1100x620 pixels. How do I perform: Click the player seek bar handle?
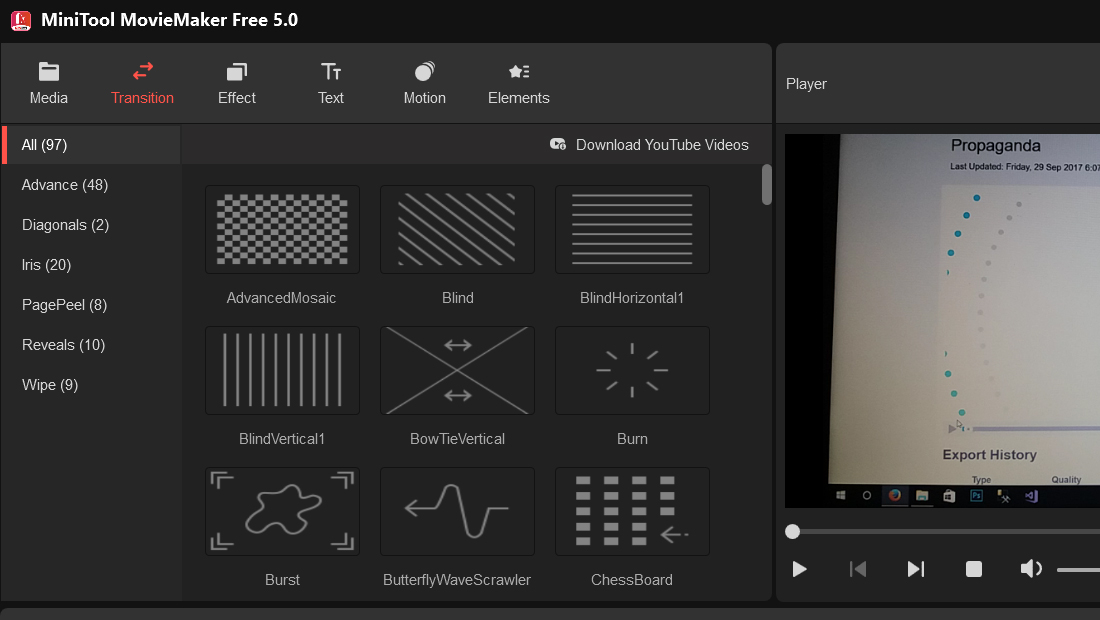tap(793, 532)
